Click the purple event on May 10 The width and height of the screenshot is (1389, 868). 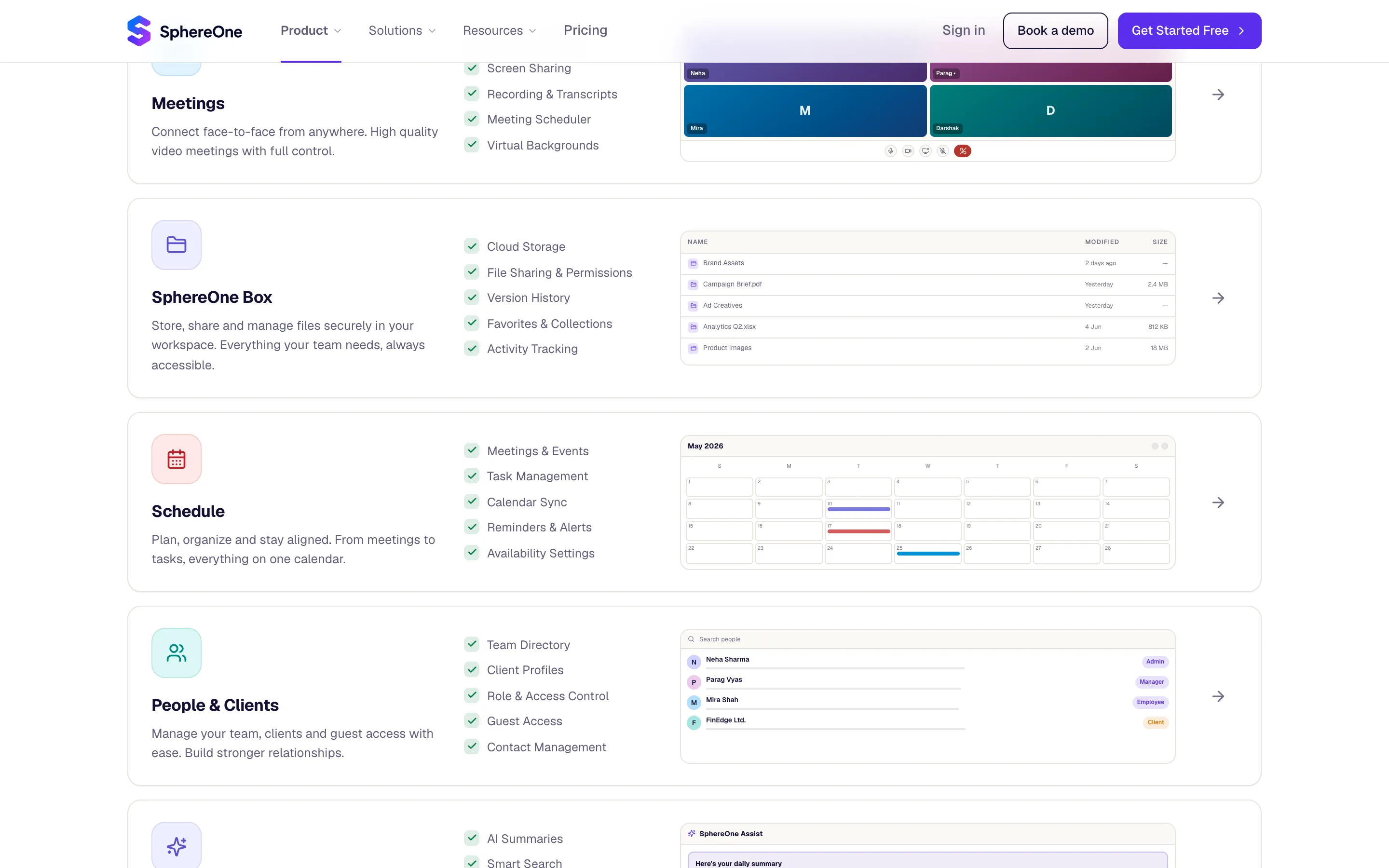858,510
